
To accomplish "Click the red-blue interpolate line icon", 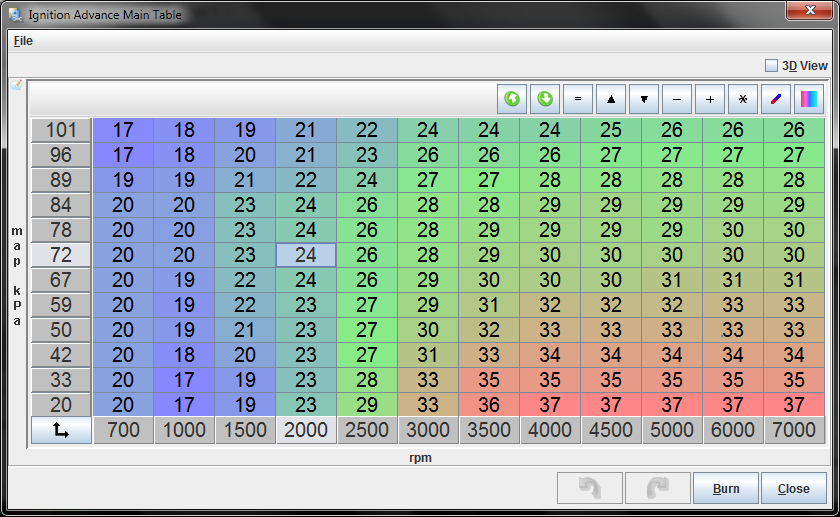I will (x=776, y=99).
